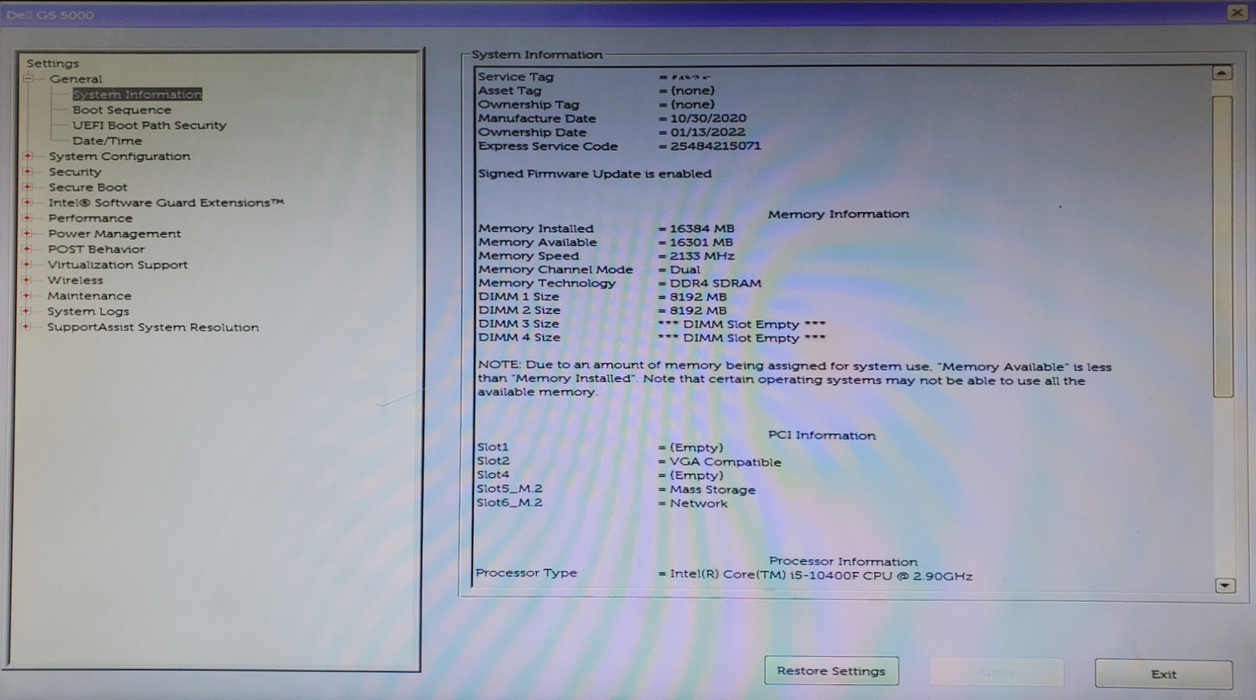1256x700 pixels.
Task: Expand SupportAssist System Resolution node
Action: [x=28, y=327]
